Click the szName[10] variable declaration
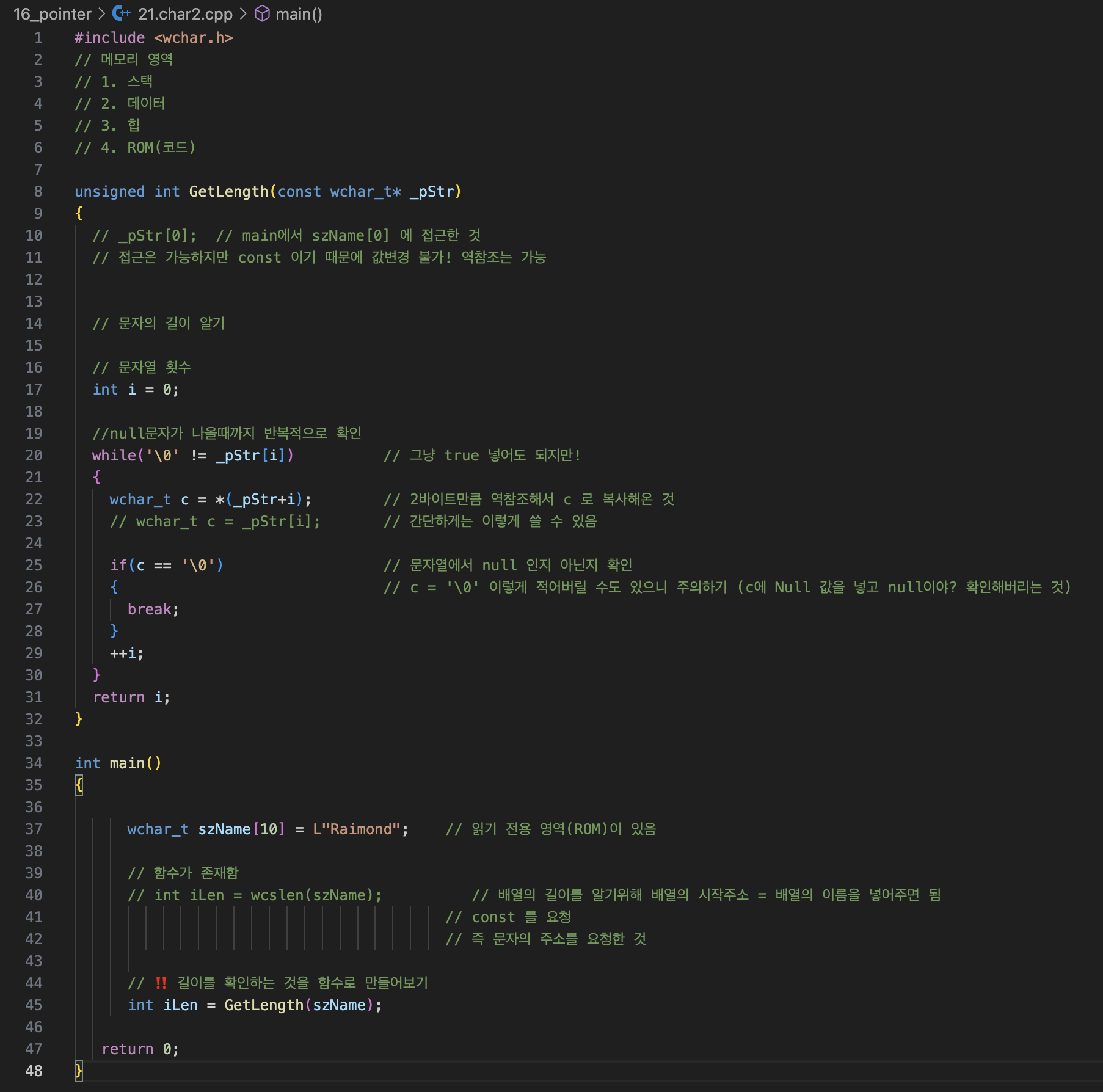This screenshot has height=1092, width=1103. pyautogui.click(x=241, y=829)
